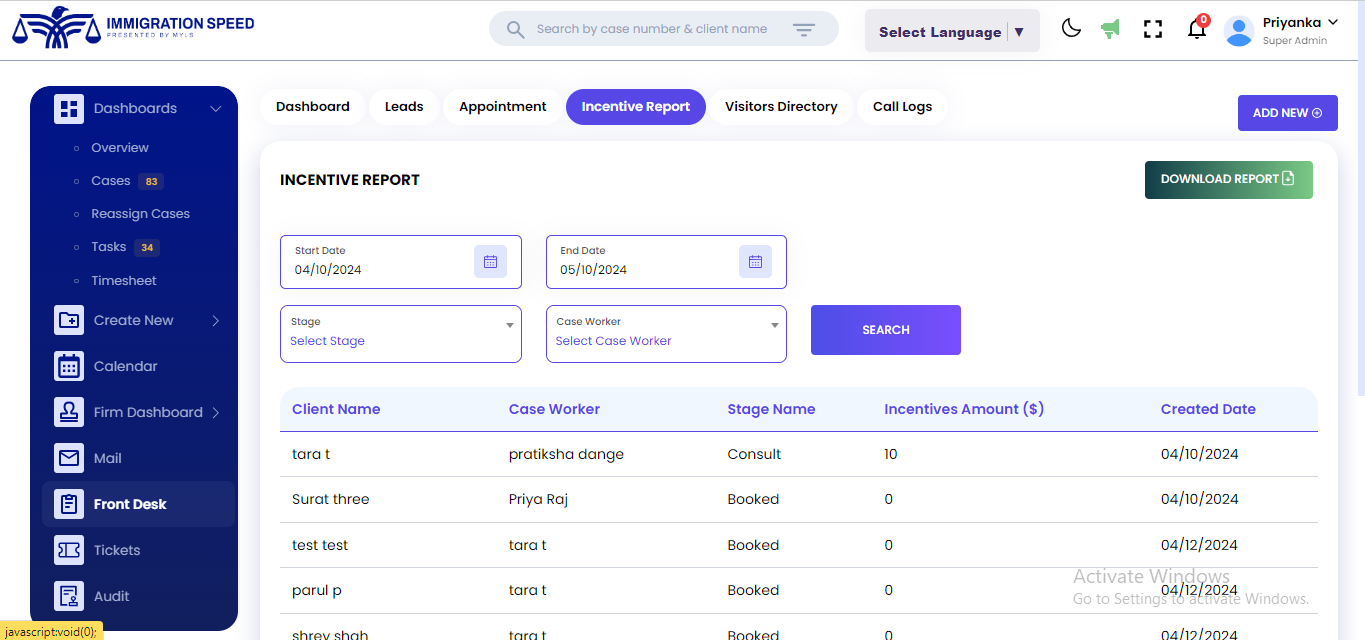Open the Tickets section

pyautogui.click(x=116, y=550)
